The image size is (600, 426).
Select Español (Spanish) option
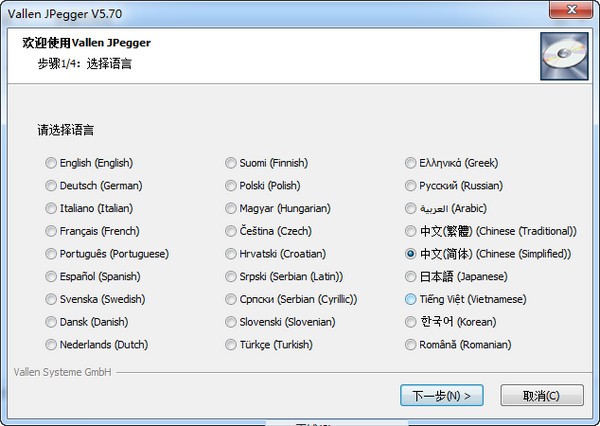click(52, 277)
